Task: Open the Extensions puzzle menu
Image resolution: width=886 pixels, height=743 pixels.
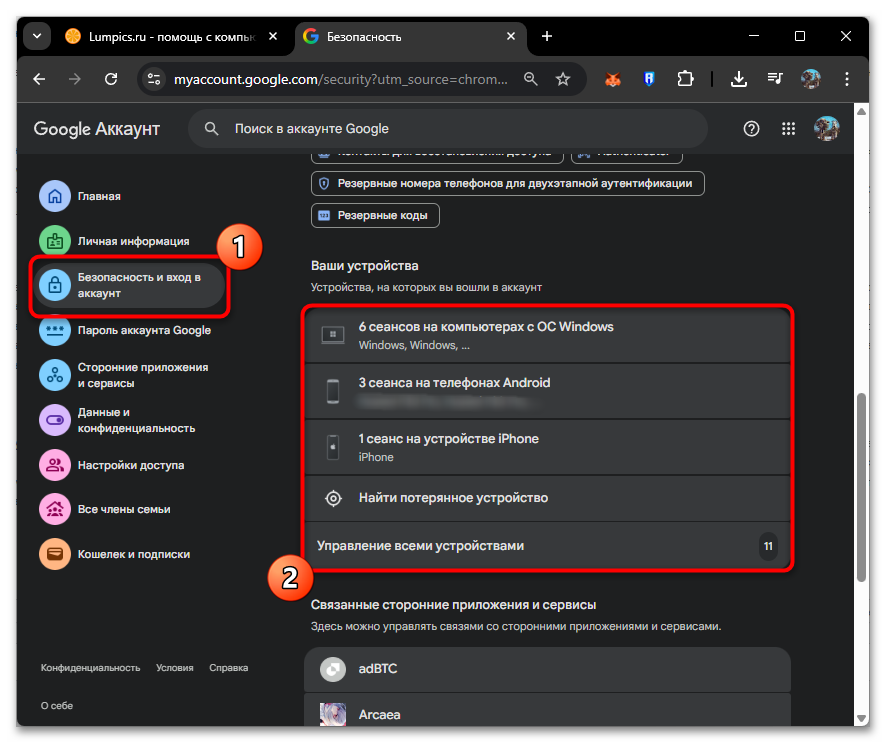Action: tap(685, 79)
